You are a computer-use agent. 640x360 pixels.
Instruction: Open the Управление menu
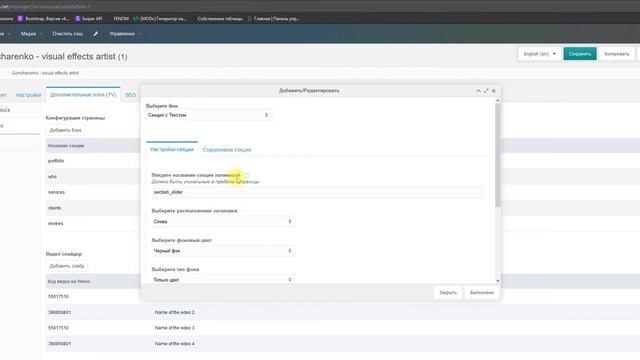click(x=125, y=34)
